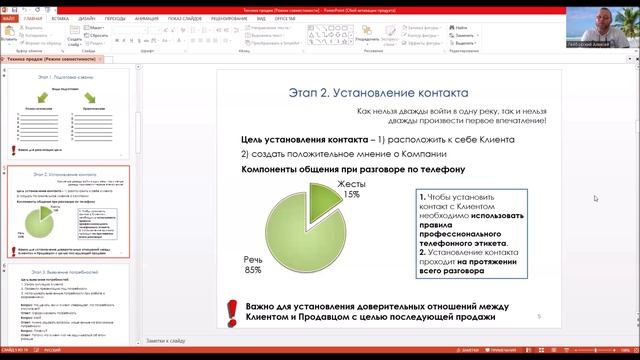Click the Cut (Вырезать) command
Image resolution: width=640 pixels, height=360 pixels.
click(31, 28)
